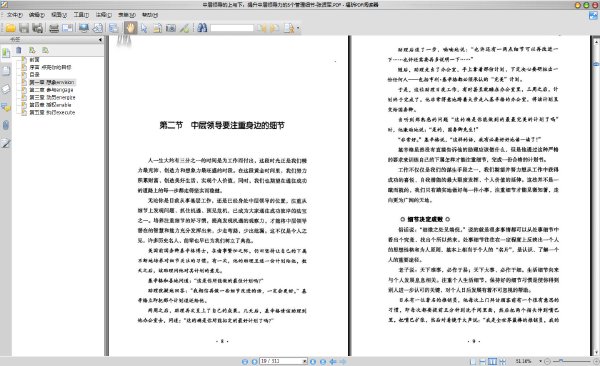Open the 工具 (Tools) menu
The height and width of the screenshot is (366, 600).
click(81, 15)
